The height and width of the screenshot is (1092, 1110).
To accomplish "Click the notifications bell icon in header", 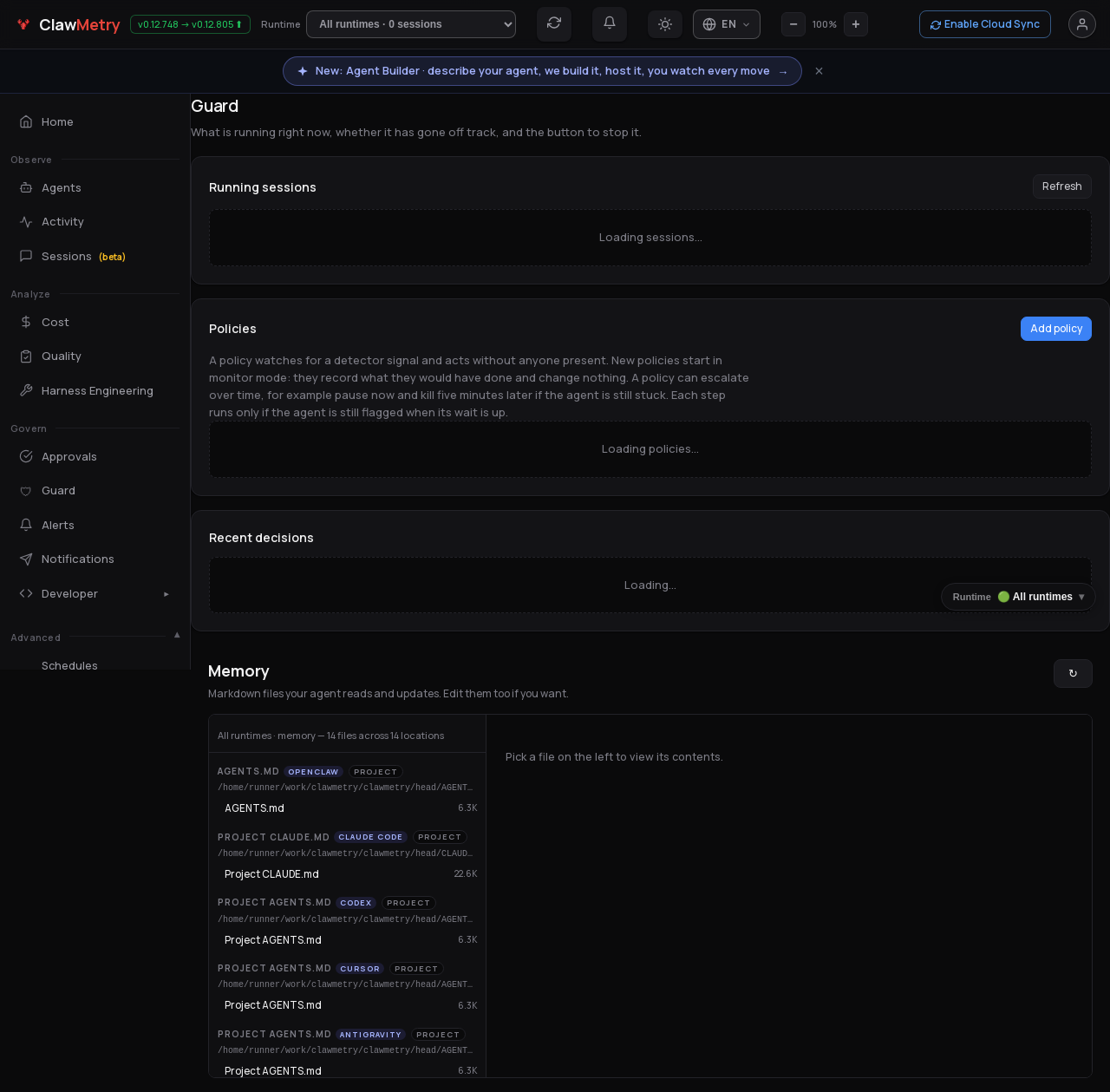I will point(610,24).
